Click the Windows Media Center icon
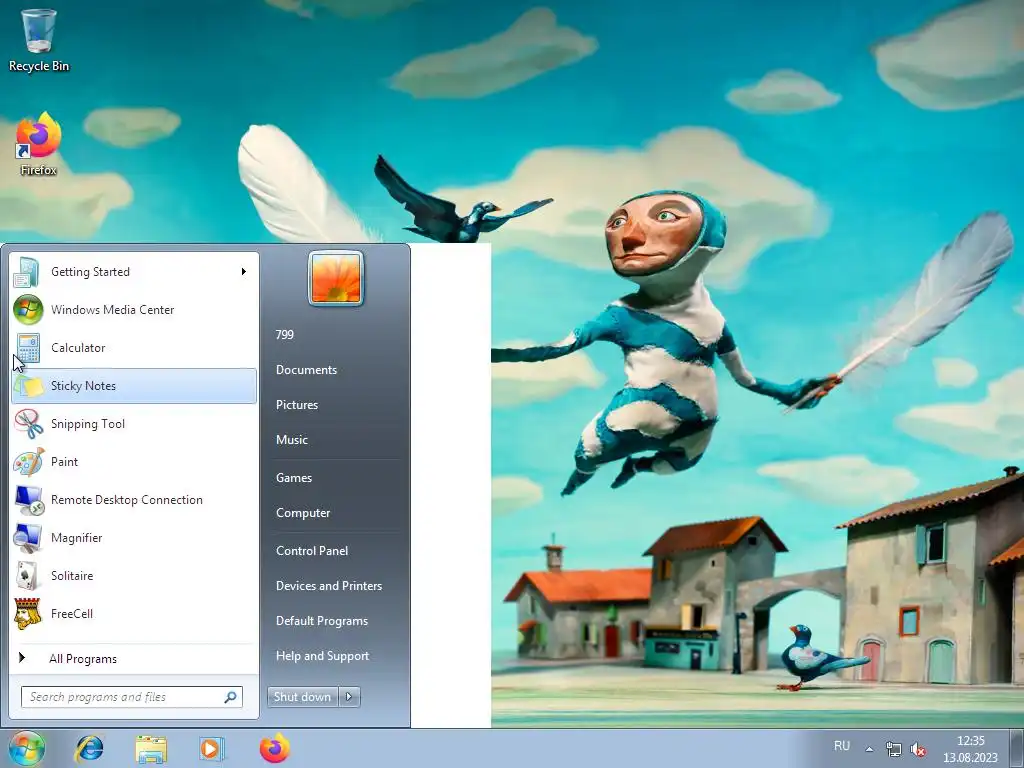 click(x=28, y=310)
